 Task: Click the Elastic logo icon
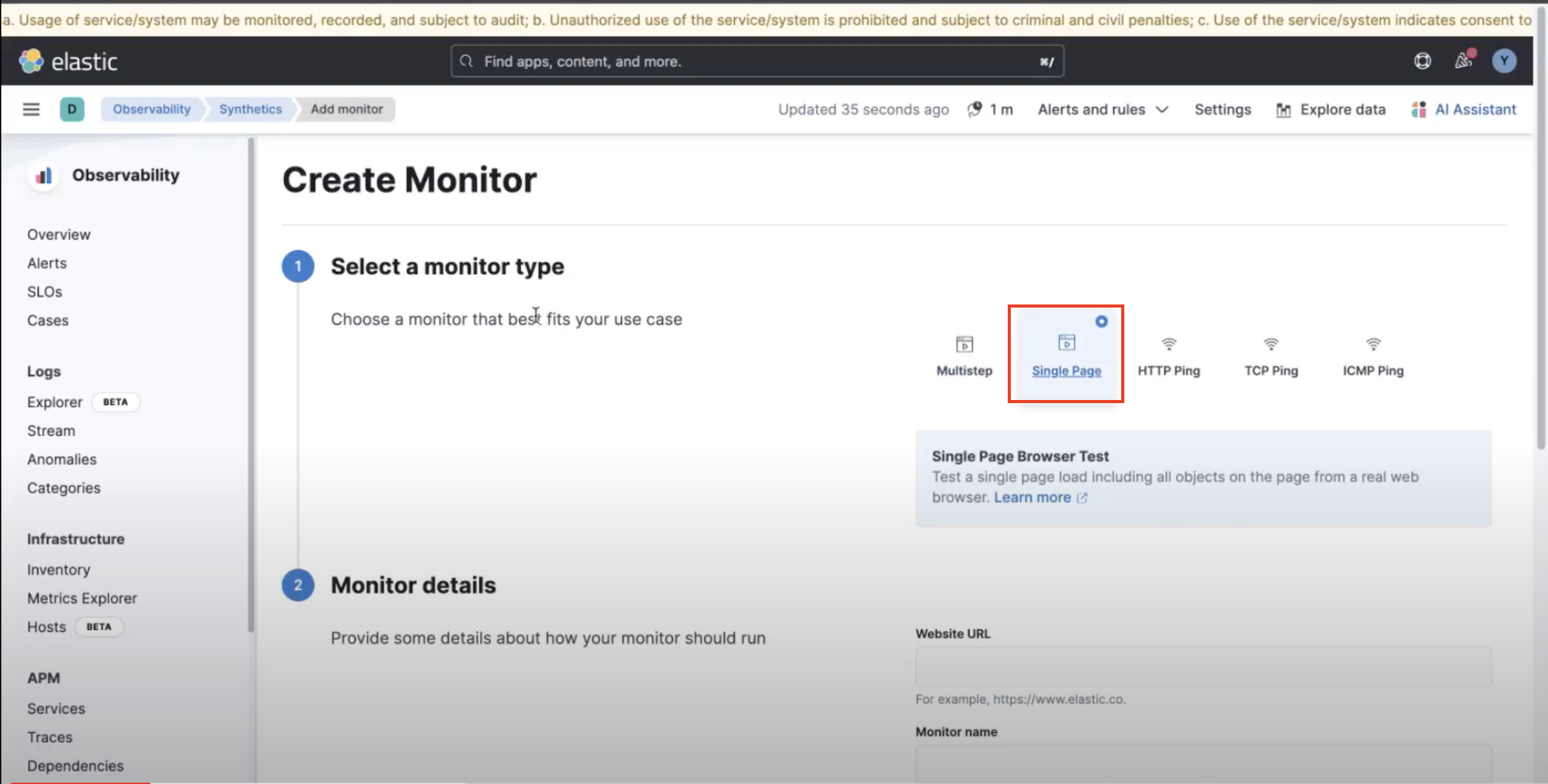(x=31, y=61)
